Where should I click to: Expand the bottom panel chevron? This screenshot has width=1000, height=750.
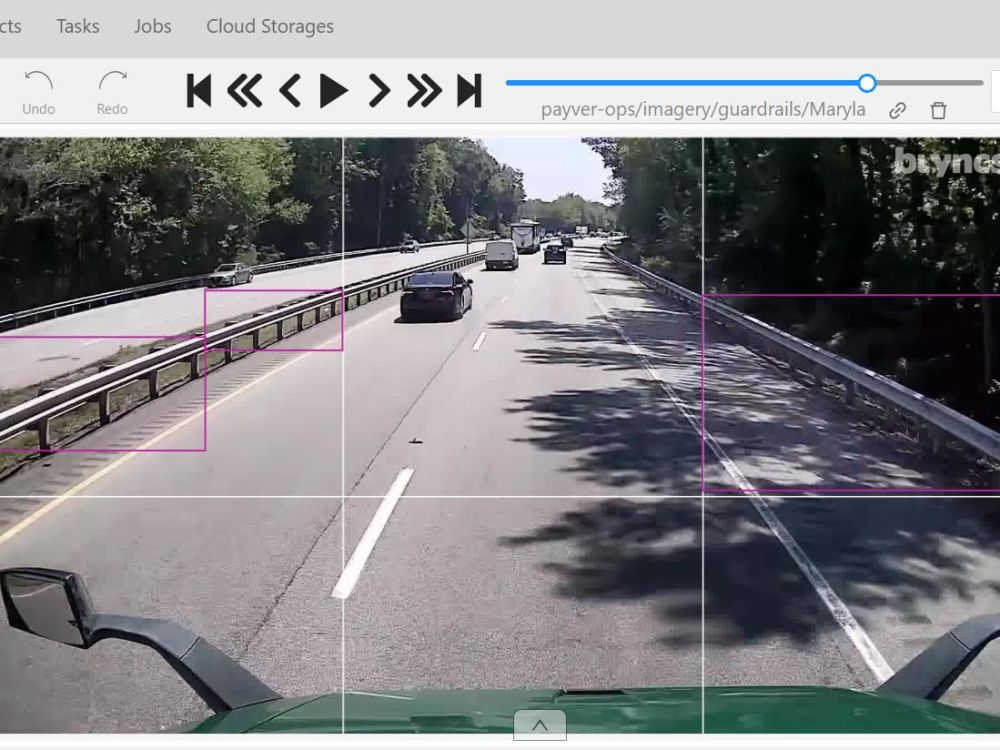(540, 725)
